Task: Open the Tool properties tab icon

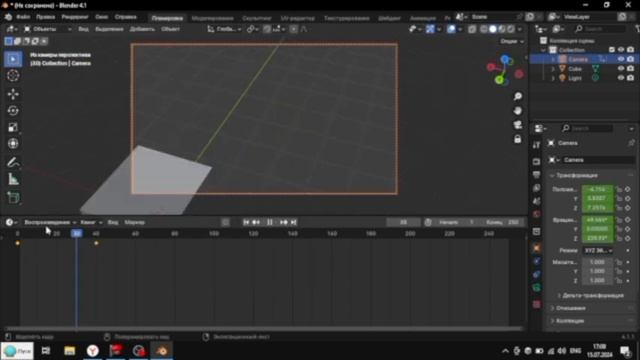Action: tap(536, 145)
